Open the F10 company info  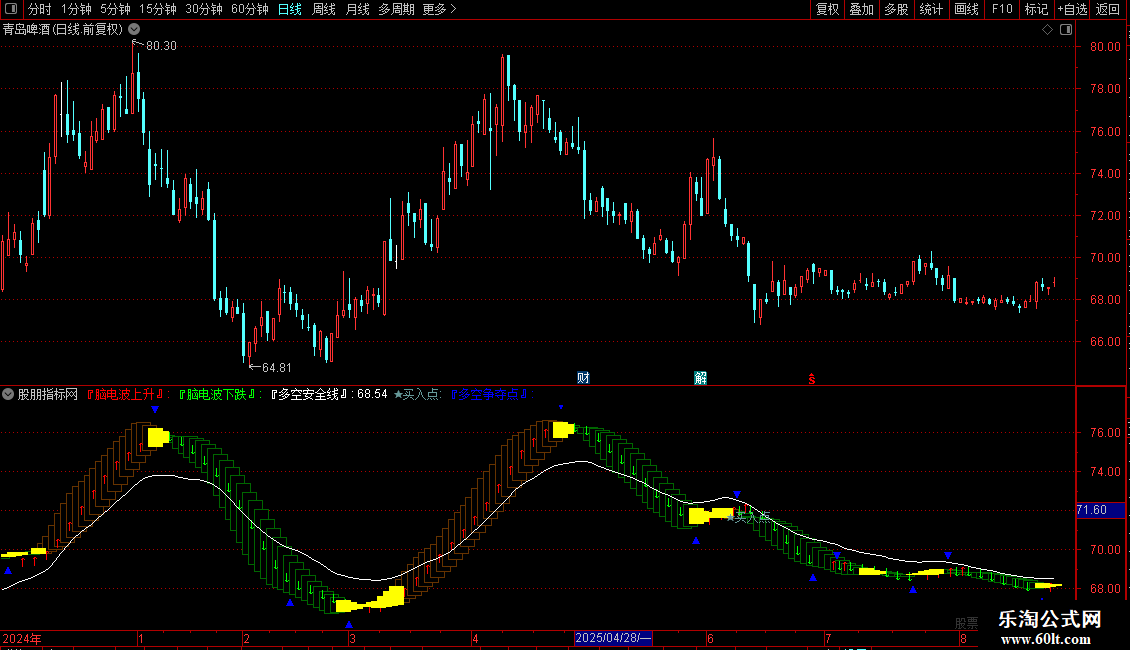coord(1002,9)
